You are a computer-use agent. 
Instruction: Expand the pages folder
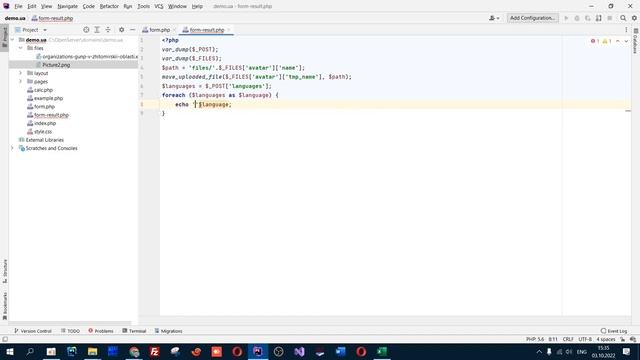pyautogui.click(x=20, y=82)
